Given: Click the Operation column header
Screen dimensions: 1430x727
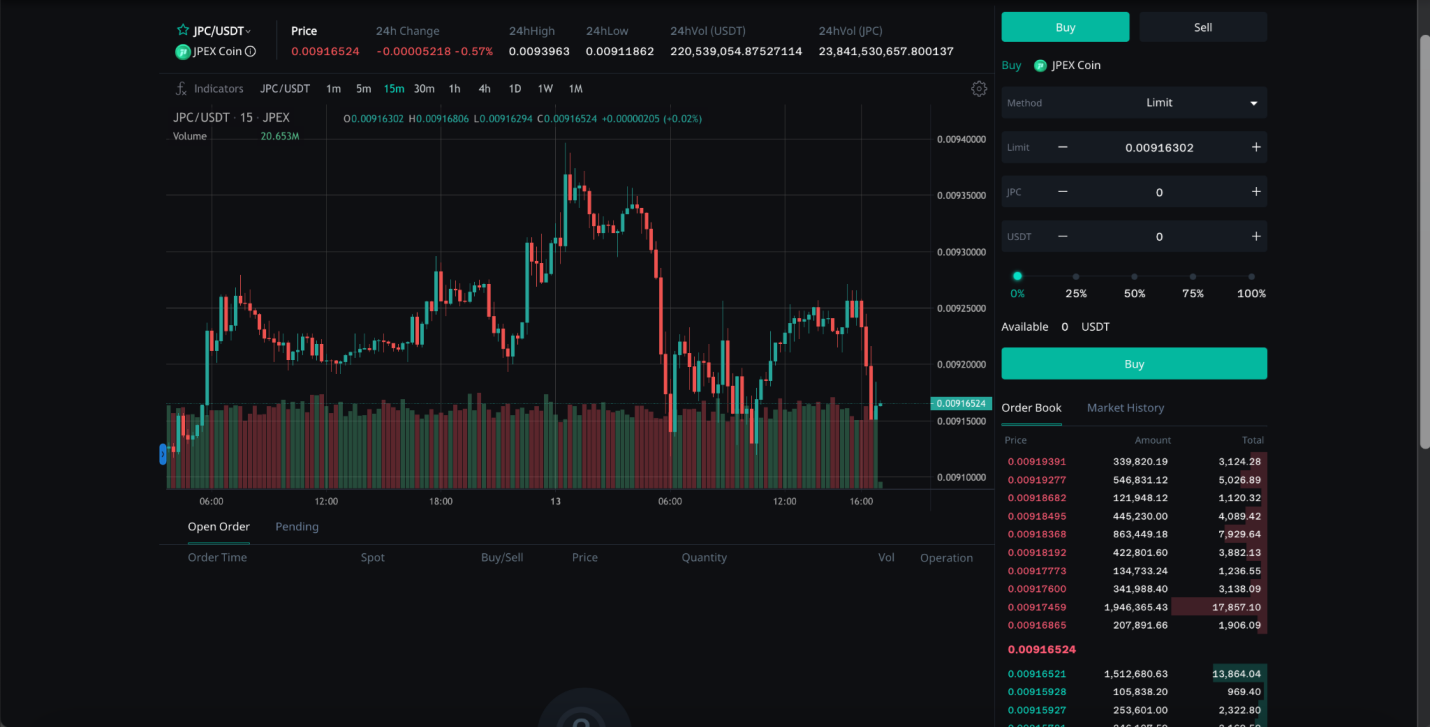Looking at the screenshot, I should point(946,558).
